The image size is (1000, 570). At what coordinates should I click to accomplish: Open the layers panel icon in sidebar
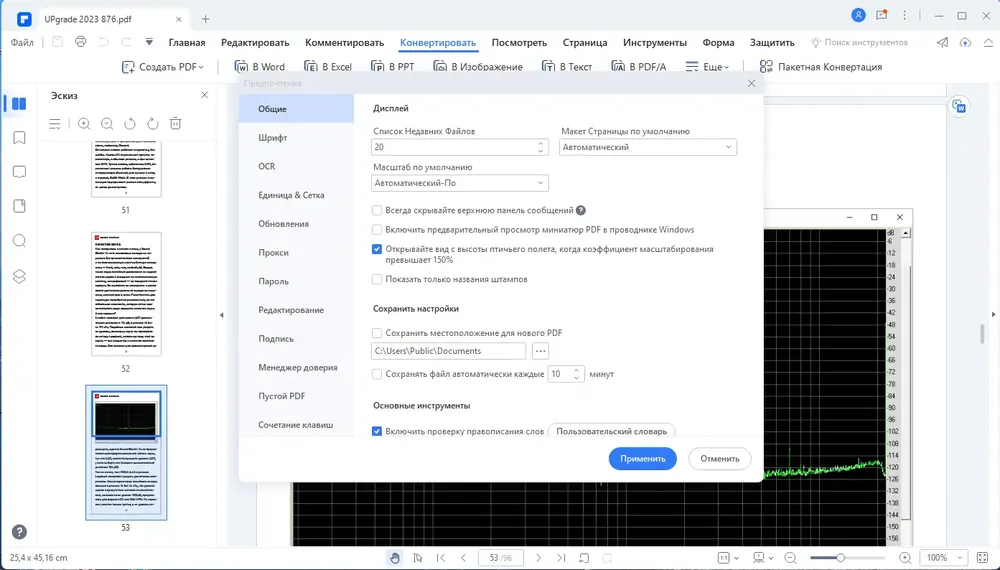click(19, 276)
